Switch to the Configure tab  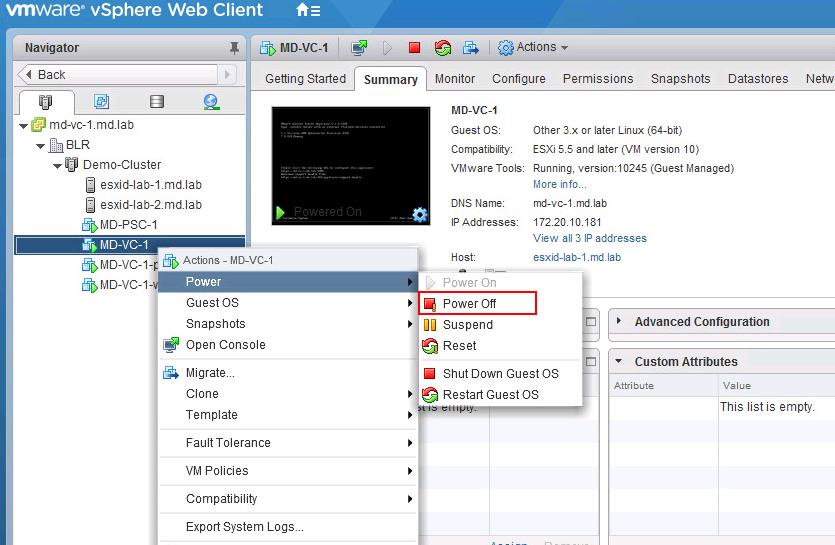pos(519,79)
